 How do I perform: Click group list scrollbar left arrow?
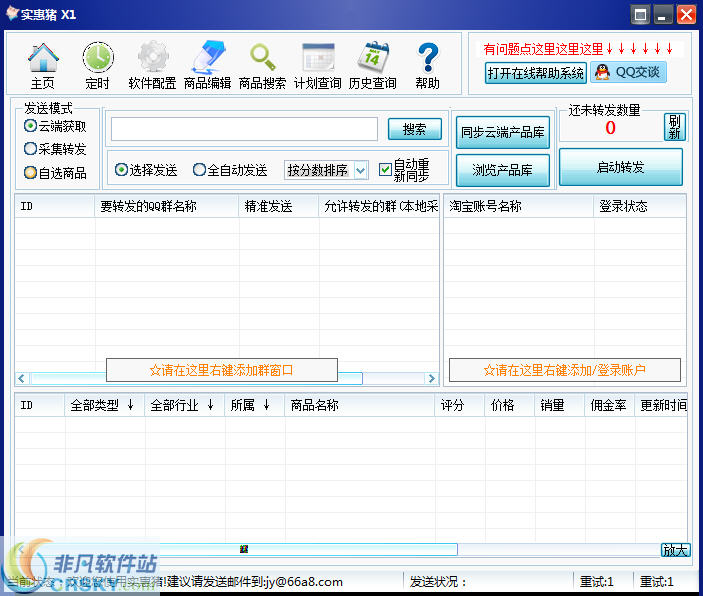[22, 378]
